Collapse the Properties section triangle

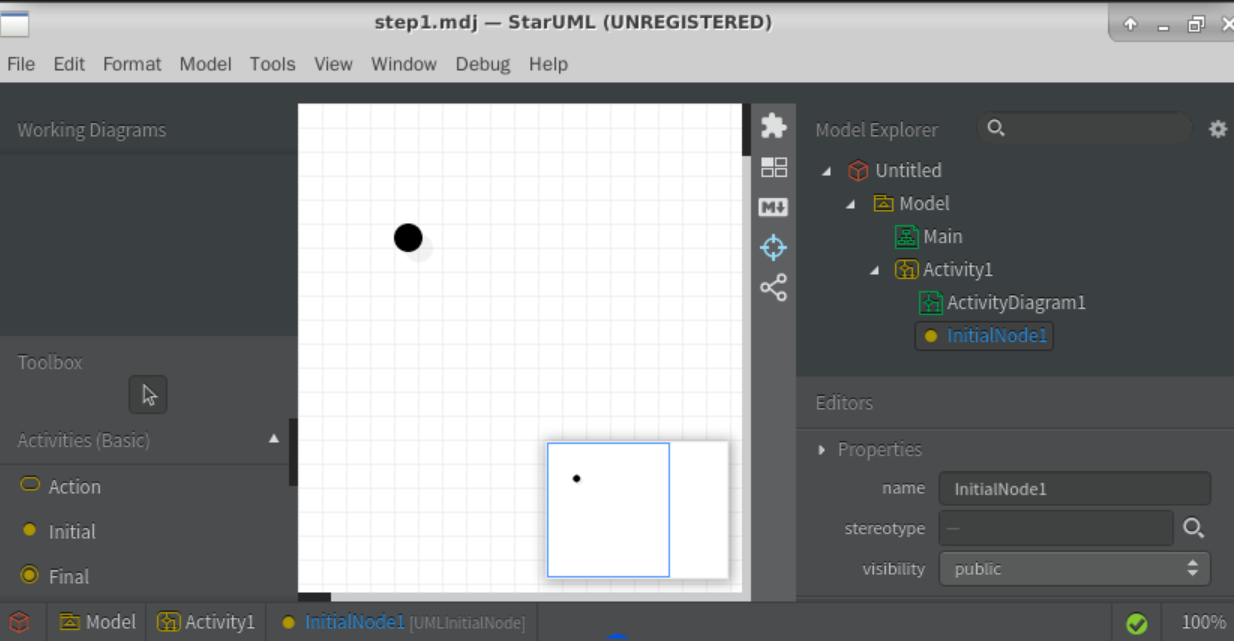point(822,450)
